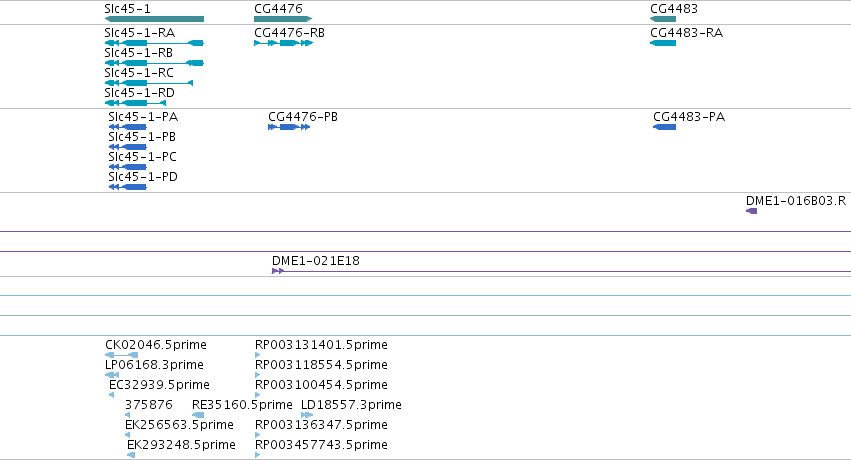This screenshot has width=851, height=460.
Task: Select the Slc45-1-PD protein feature
Action: click(x=128, y=187)
